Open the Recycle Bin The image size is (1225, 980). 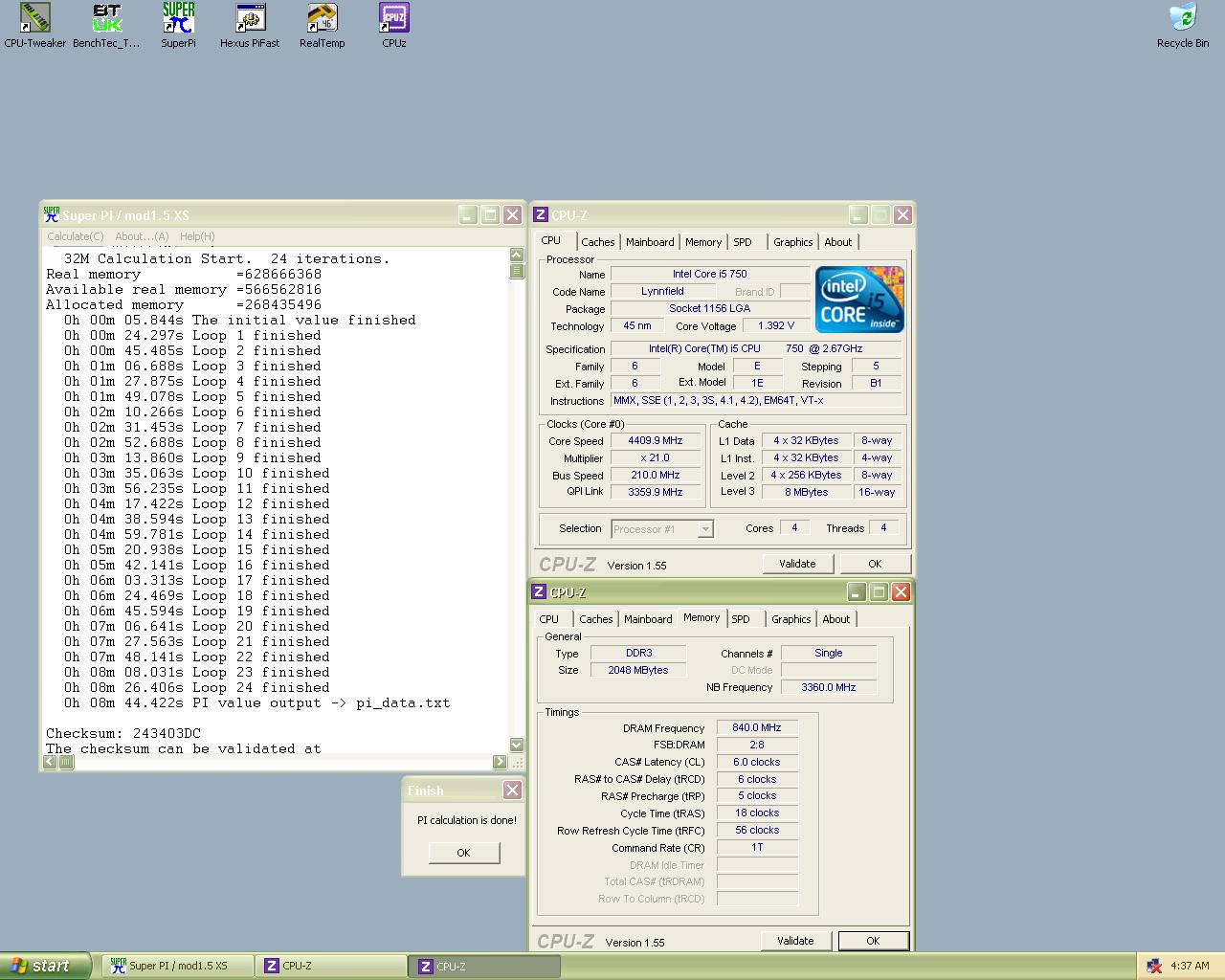point(1182,19)
